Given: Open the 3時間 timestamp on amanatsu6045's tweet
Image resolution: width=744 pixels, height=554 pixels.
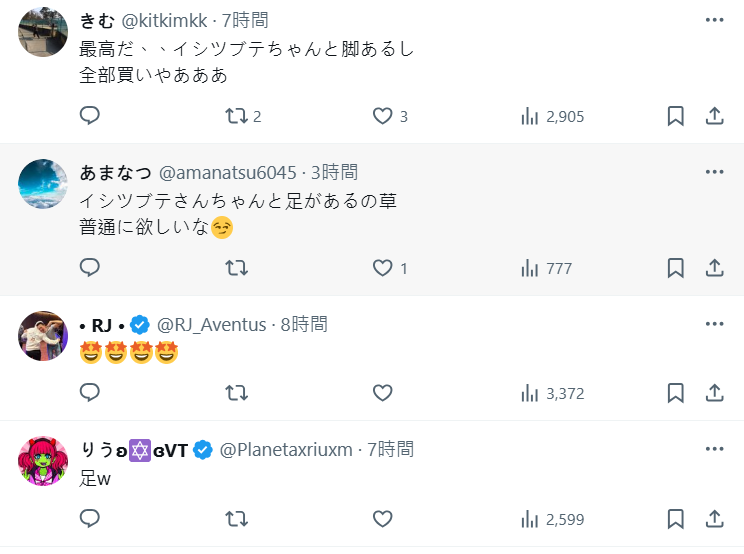Looking at the screenshot, I should tap(334, 172).
